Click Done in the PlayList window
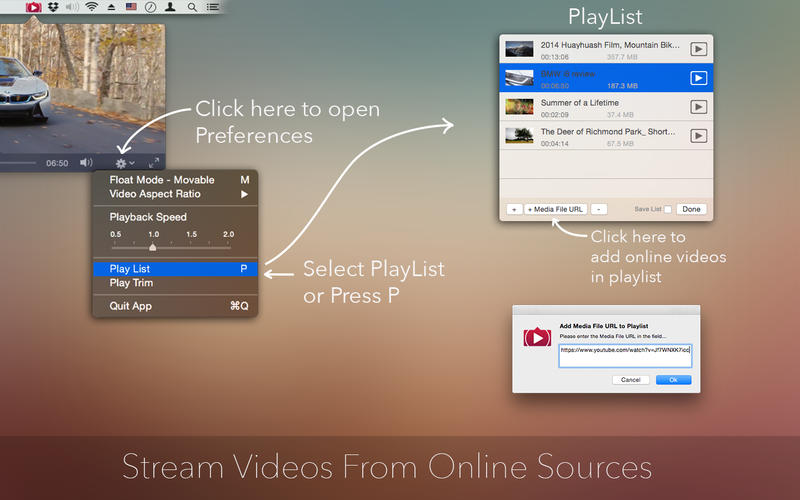Screen dimensions: 800x500 (691, 209)
